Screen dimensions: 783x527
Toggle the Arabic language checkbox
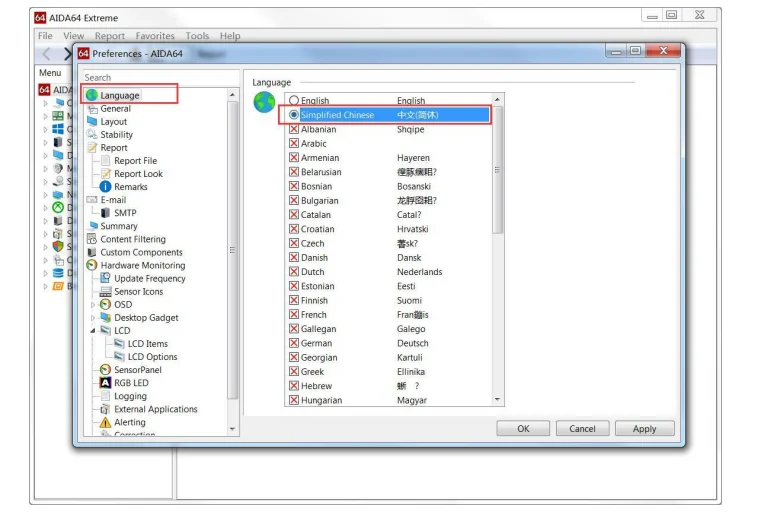pyautogui.click(x=294, y=143)
